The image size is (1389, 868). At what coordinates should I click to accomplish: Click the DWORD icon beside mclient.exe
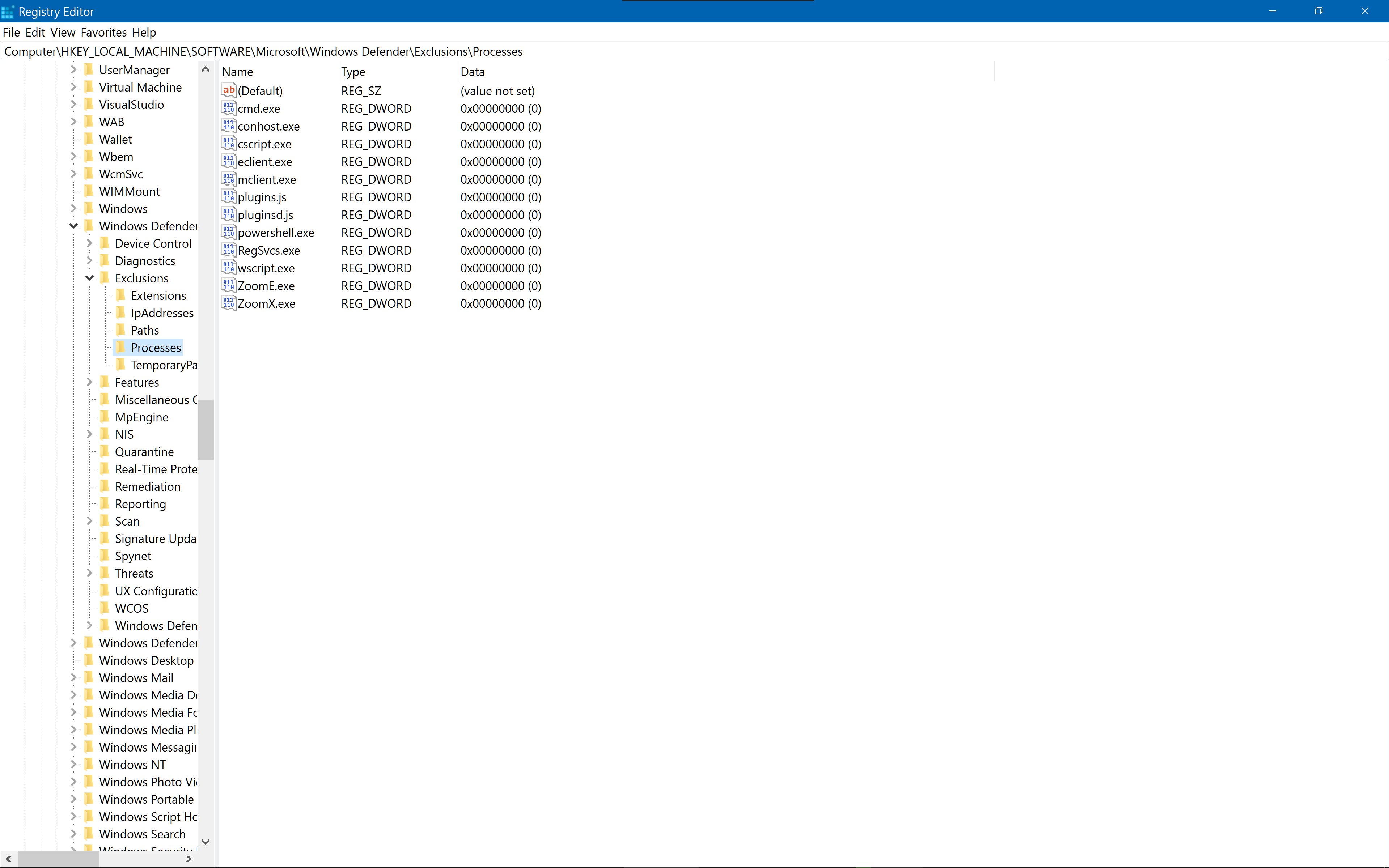[x=229, y=179]
